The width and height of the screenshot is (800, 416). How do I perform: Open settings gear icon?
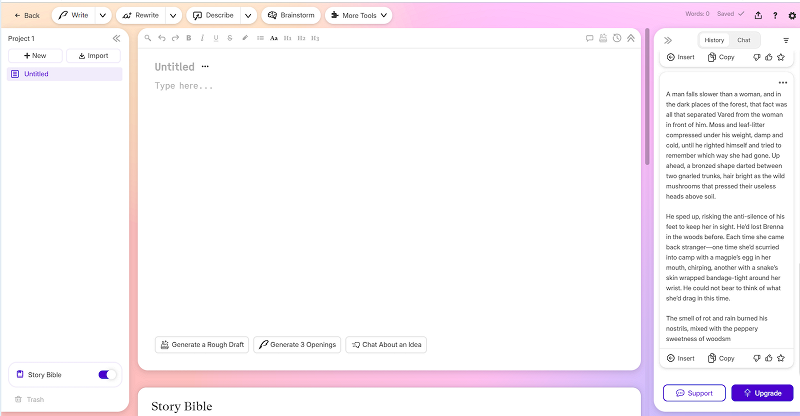[792, 15]
